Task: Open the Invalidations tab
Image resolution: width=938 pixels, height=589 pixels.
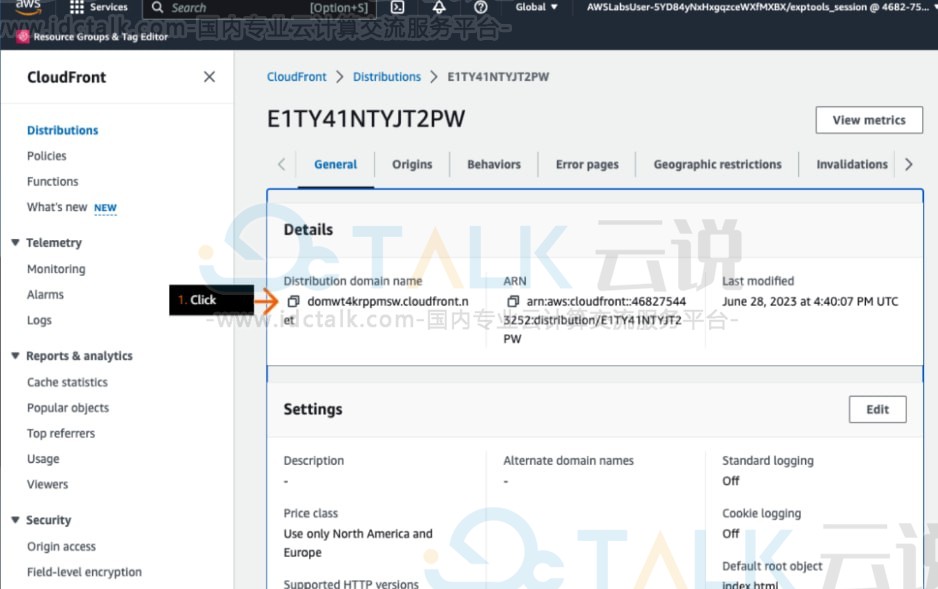Action: tap(852, 164)
